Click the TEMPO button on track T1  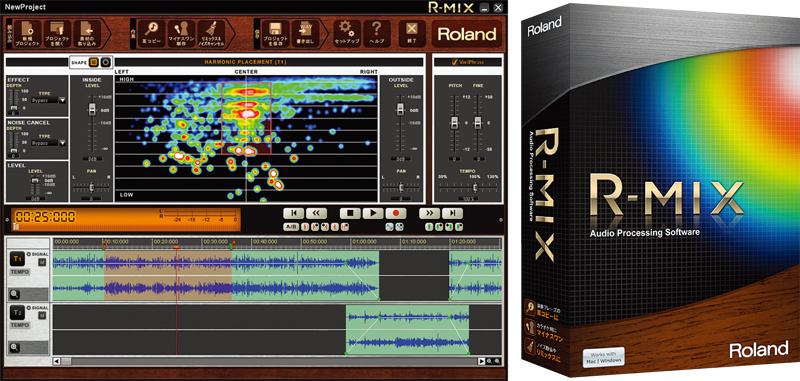coord(19,272)
